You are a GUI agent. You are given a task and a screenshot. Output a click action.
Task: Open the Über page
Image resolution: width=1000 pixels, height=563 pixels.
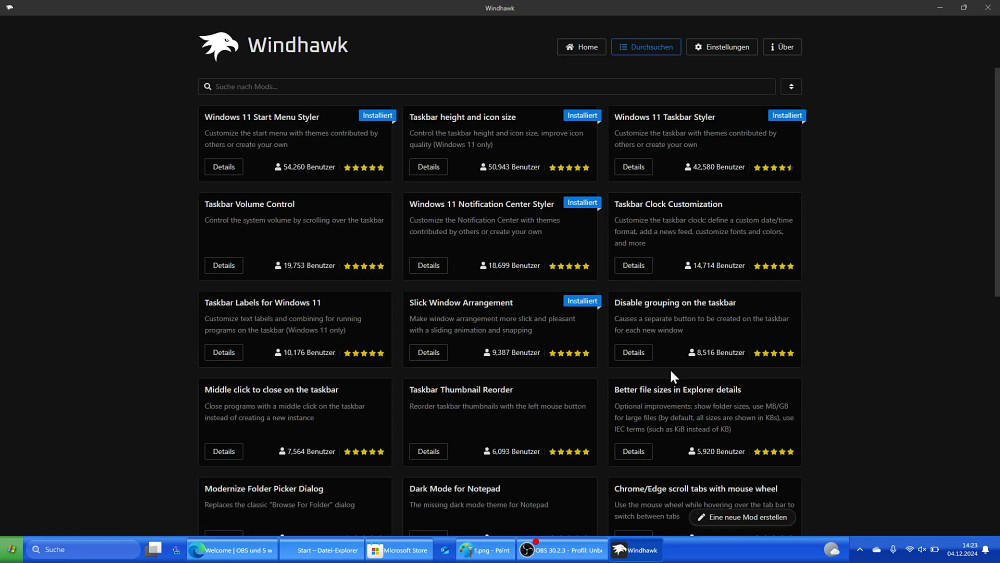point(782,47)
